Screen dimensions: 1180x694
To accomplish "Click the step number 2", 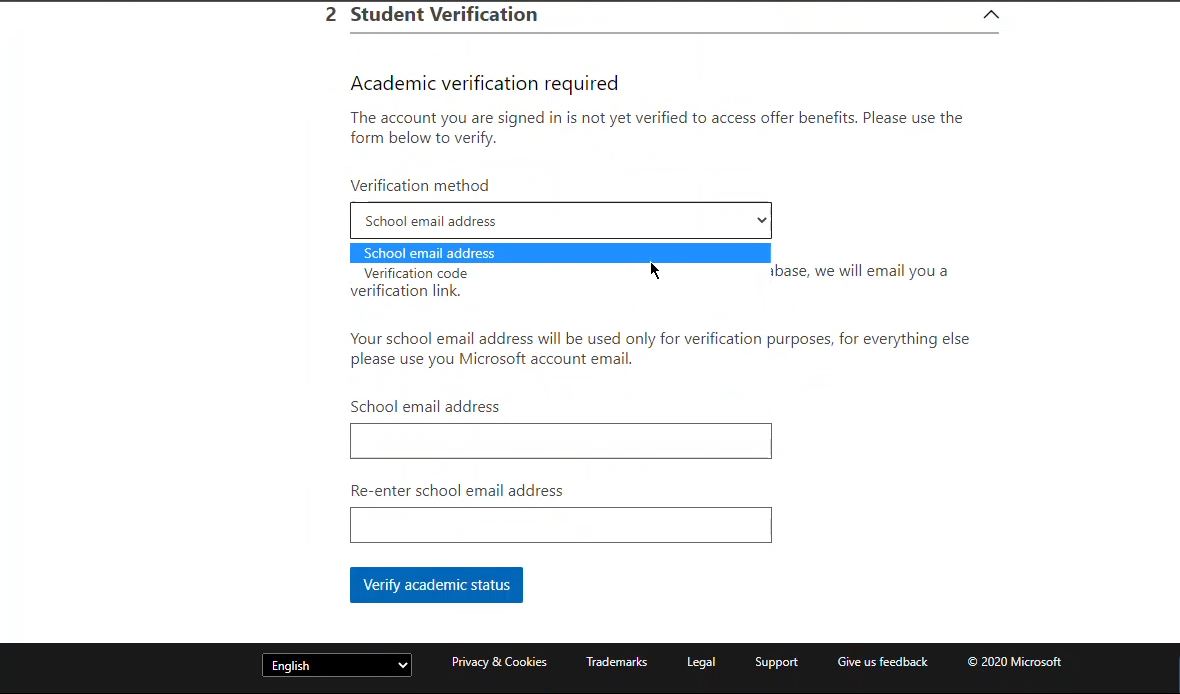I will (330, 14).
